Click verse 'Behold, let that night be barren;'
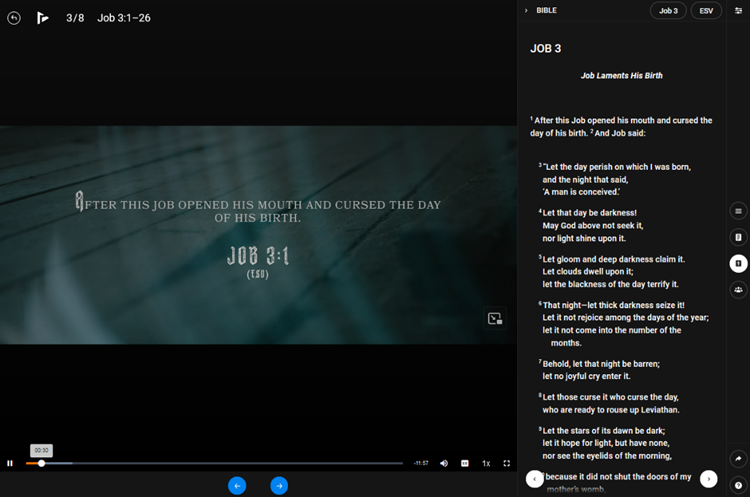The image size is (750, 497). pos(601,364)
